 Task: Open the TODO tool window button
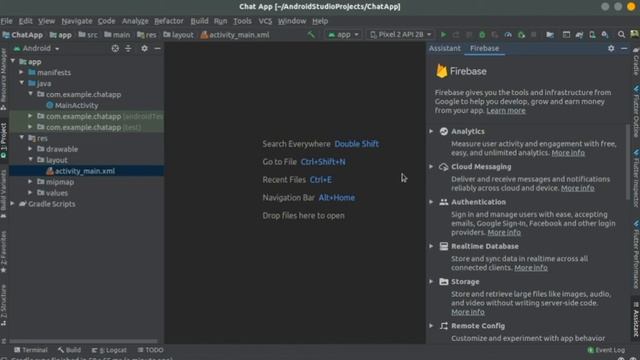[x=150, y=350]
